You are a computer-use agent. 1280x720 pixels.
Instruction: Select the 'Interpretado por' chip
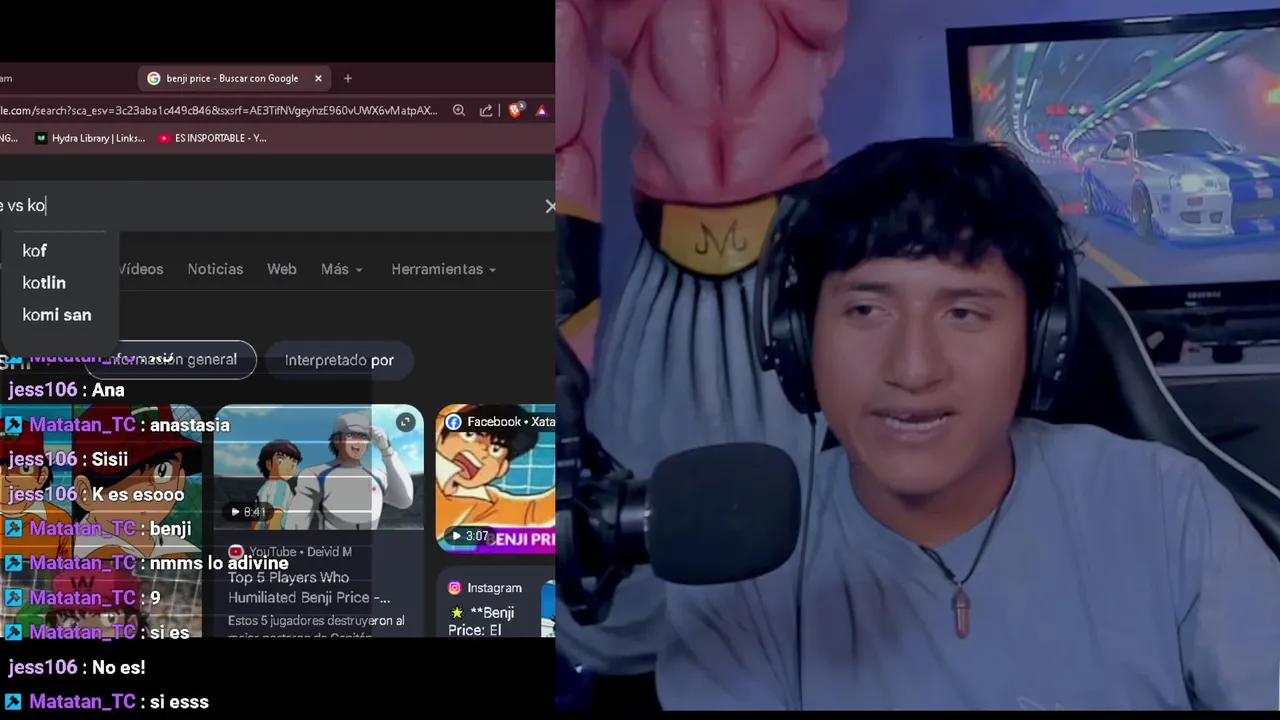[339, 360]
